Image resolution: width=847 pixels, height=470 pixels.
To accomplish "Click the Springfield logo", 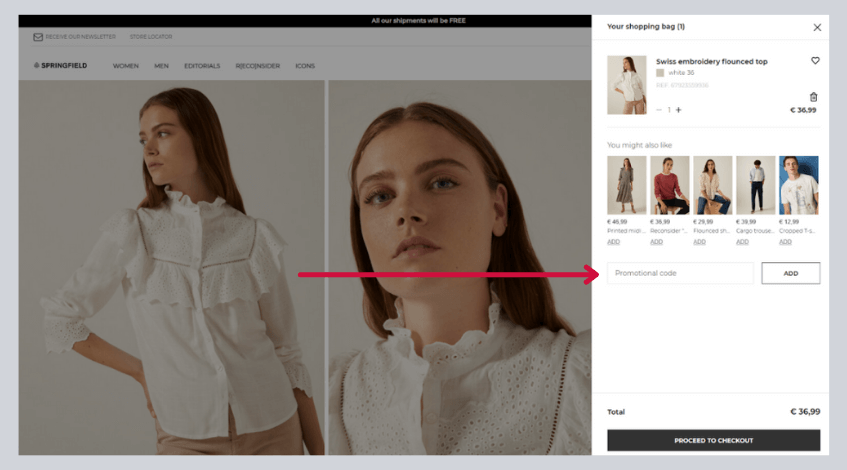I will 61,66.
